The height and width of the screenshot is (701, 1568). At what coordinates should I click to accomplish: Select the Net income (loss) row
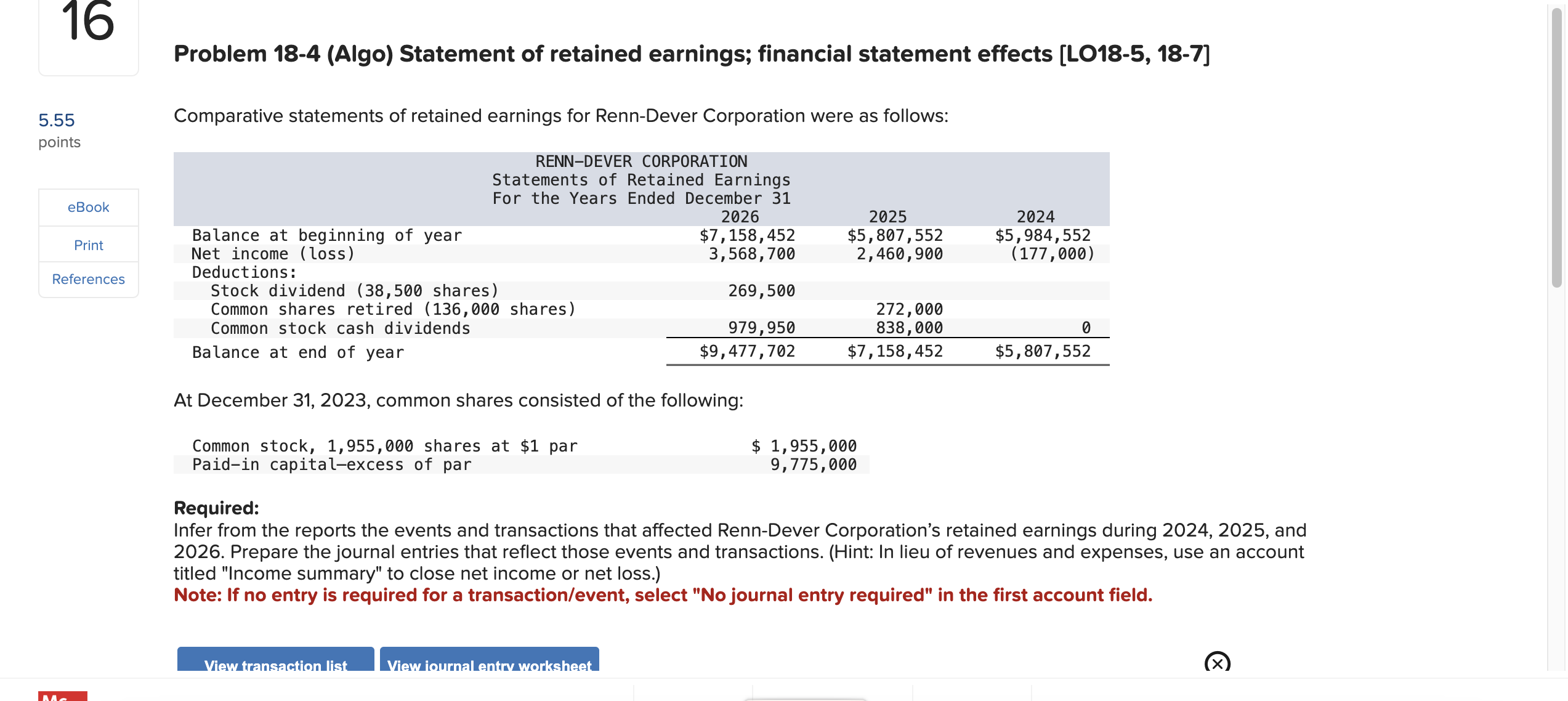point(273,253)
